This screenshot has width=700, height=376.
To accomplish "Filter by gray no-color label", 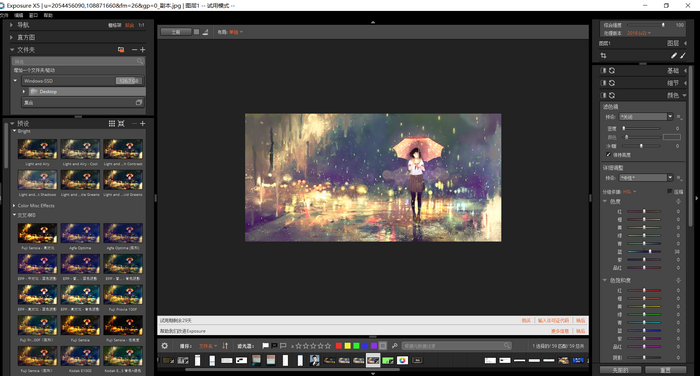I will pos(383,346).
